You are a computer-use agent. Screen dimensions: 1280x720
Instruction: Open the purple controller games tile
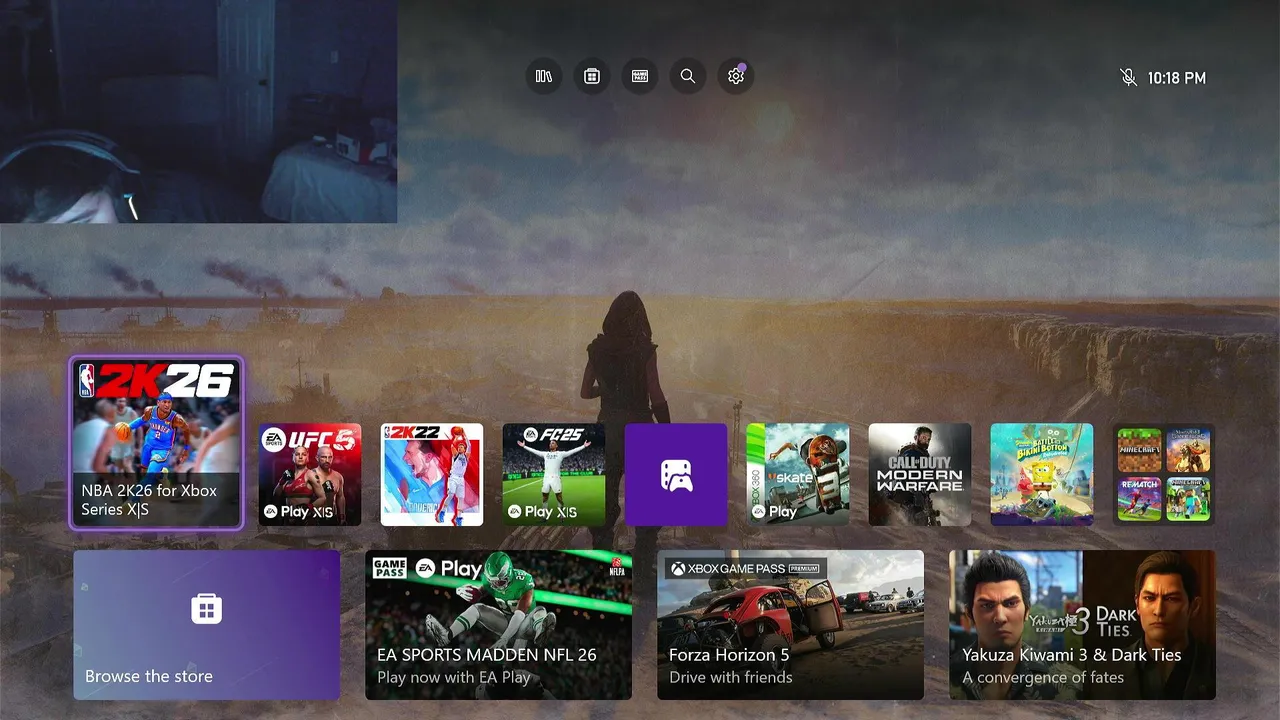click(676, 475)
